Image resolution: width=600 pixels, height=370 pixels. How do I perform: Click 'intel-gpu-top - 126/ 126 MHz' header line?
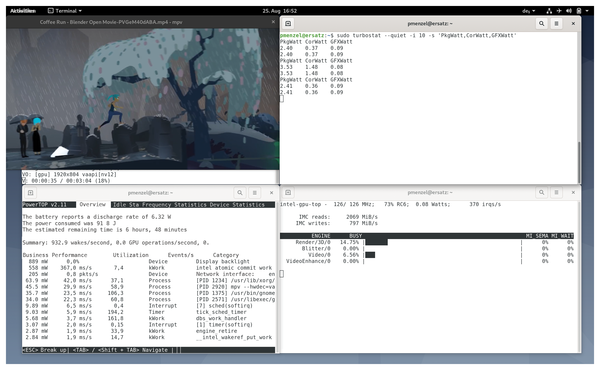coord(390,204)
